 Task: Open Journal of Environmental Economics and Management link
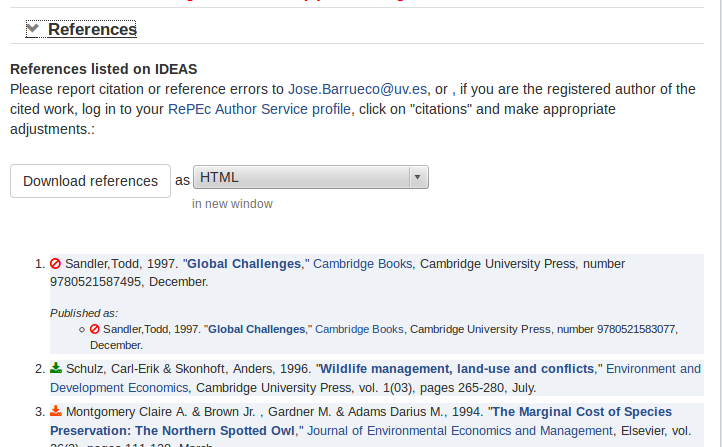(x=460, y=431)
